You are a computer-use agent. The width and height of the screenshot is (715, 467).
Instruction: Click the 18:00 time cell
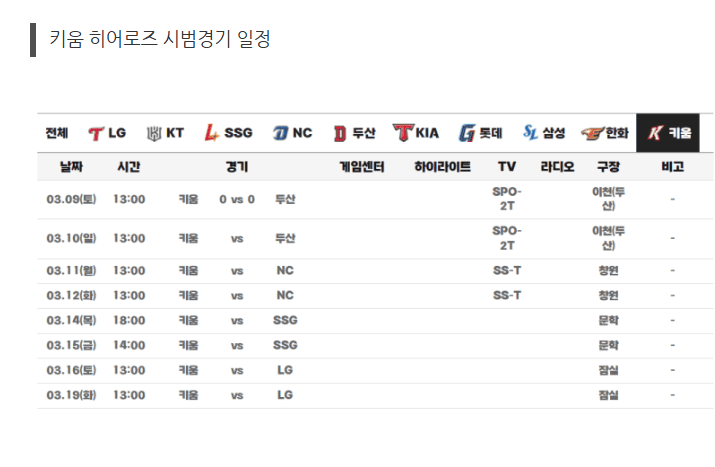129,321
